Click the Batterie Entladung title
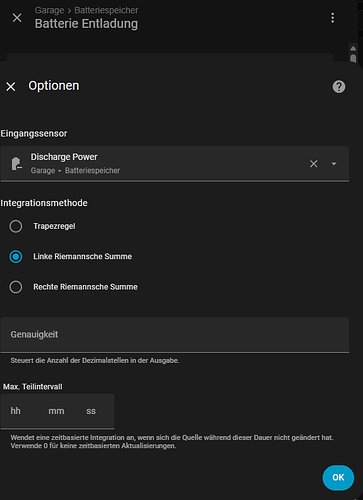Viewport: 363px width, 500px height. tap(86, 24)
